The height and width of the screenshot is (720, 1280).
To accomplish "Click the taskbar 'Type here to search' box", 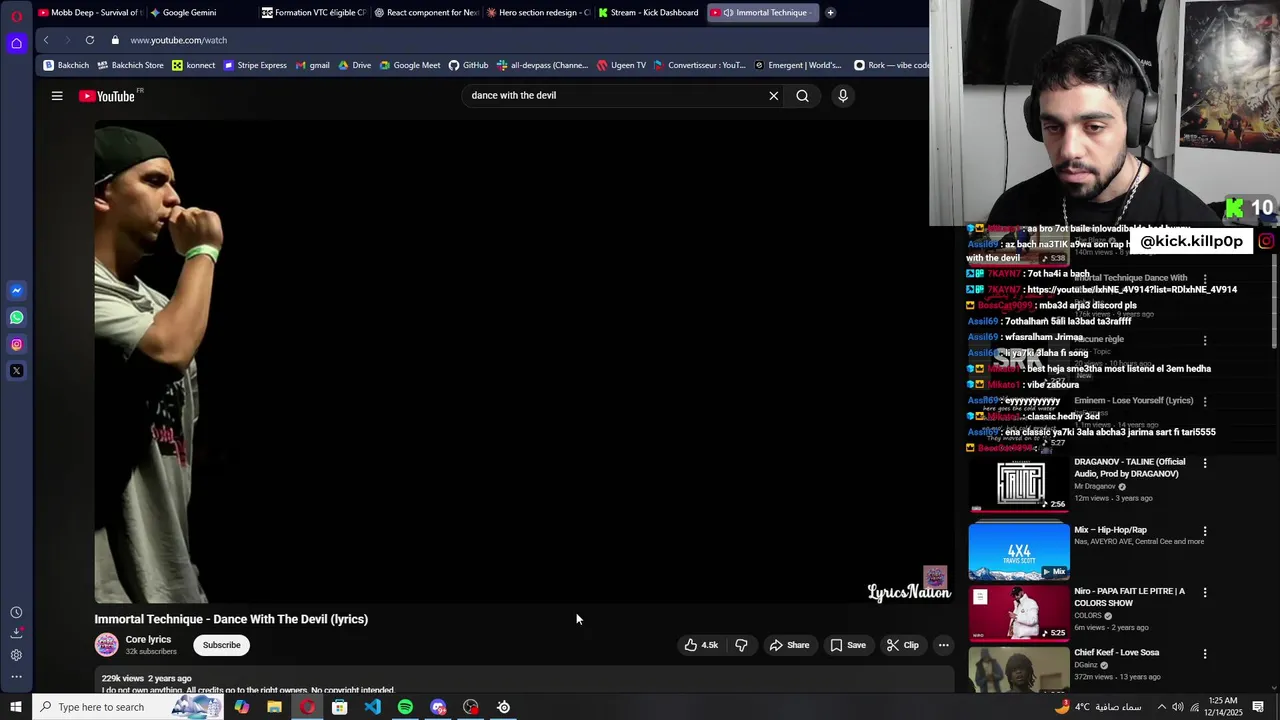I will point(127,707).
